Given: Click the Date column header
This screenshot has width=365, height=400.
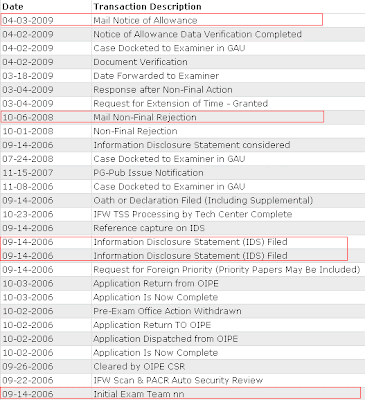Looking at the screenshot, I should pyautogui.click(x=13, y=7).
